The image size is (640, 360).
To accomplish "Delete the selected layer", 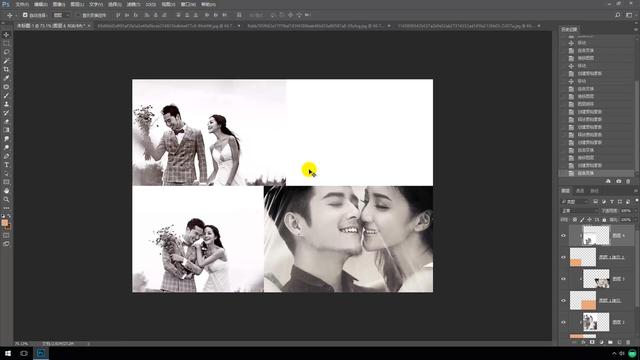I will [x=628, y=342].
